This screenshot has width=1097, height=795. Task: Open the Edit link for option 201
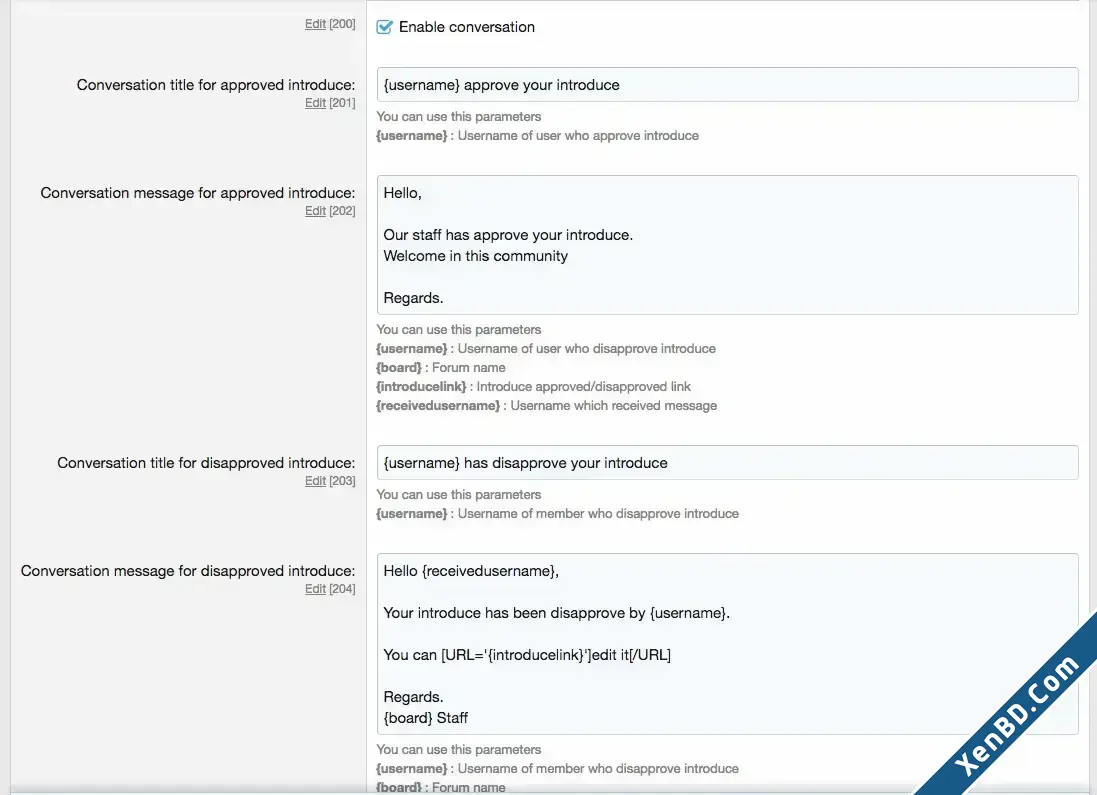pos(315,103)
